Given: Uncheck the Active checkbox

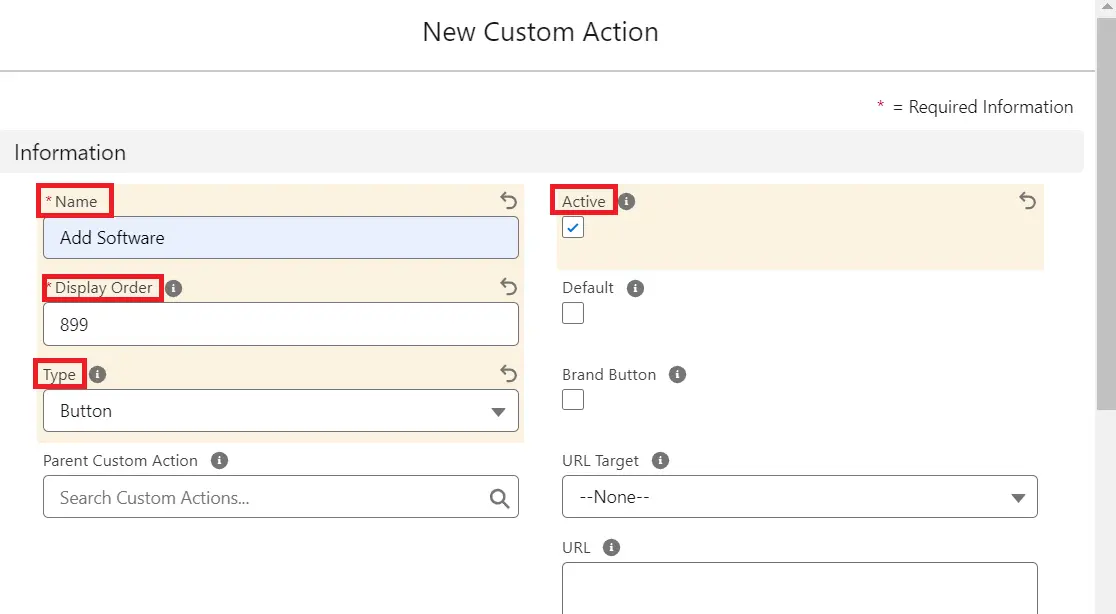Looking at the screenshot, I should [x=573, y=228].
